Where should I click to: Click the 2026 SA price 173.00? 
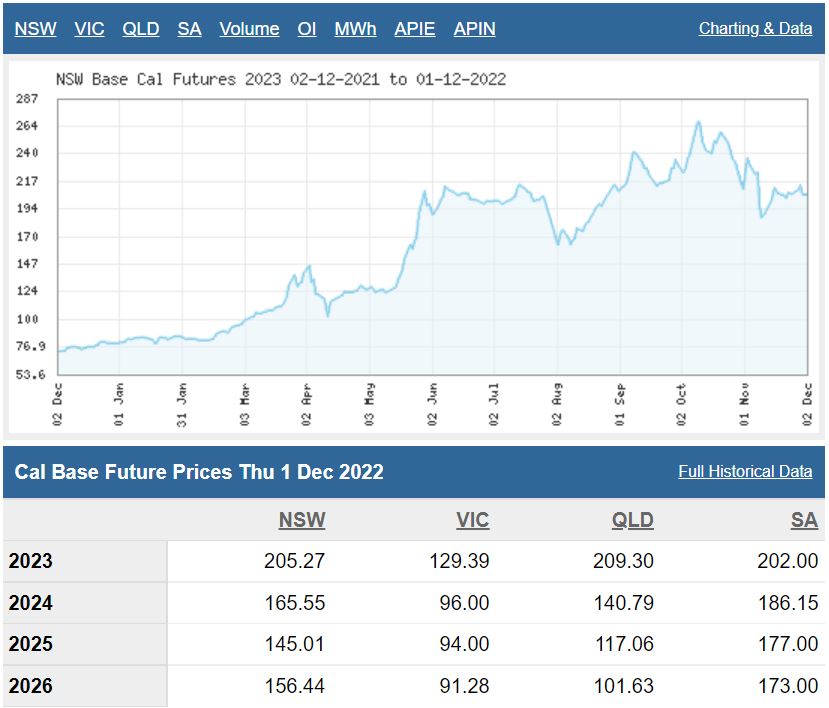pos(787,686)
